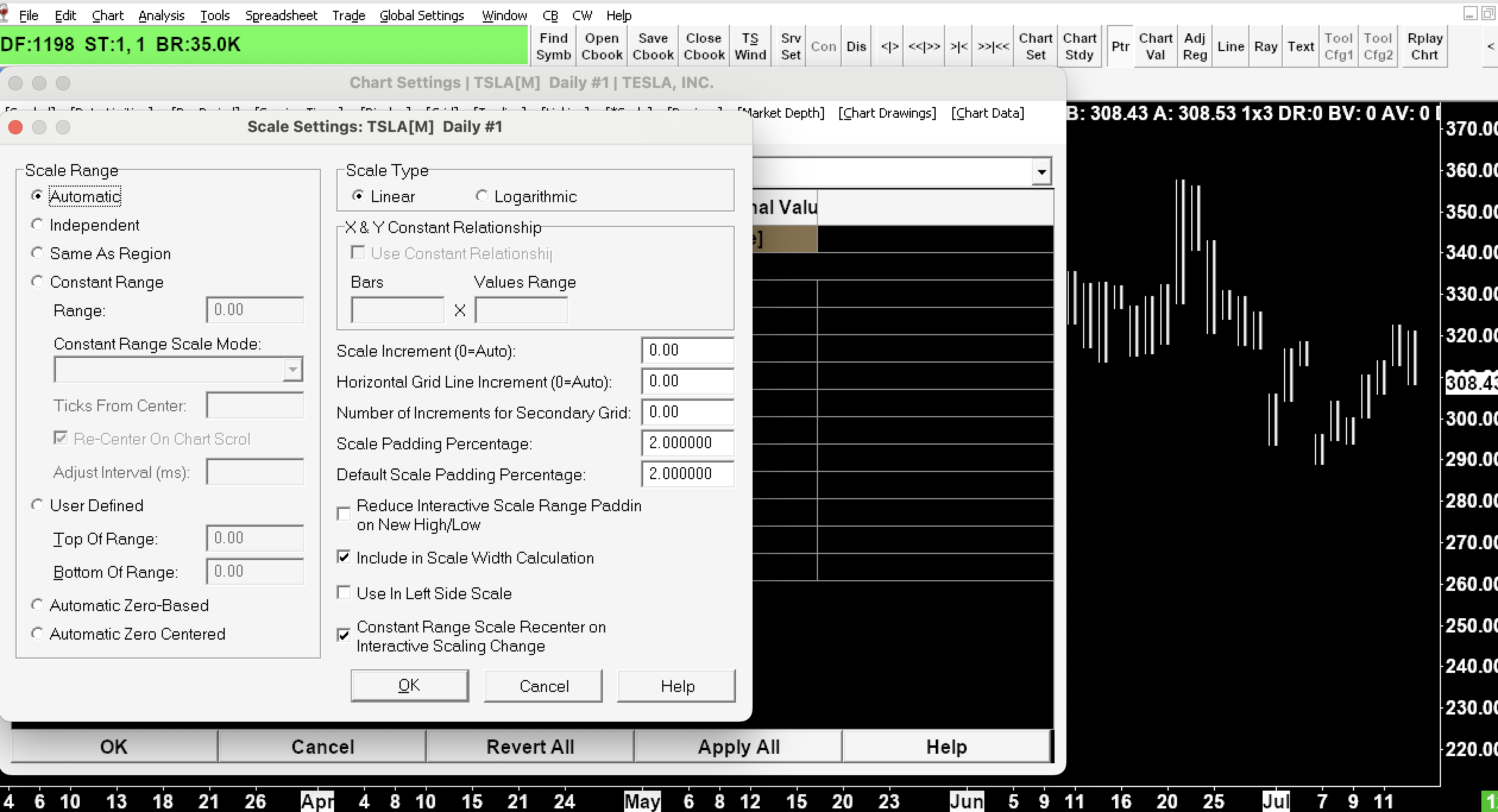Click Apply All in Chart Settings
The image size is (1498, 812).
tap(738, 747)
